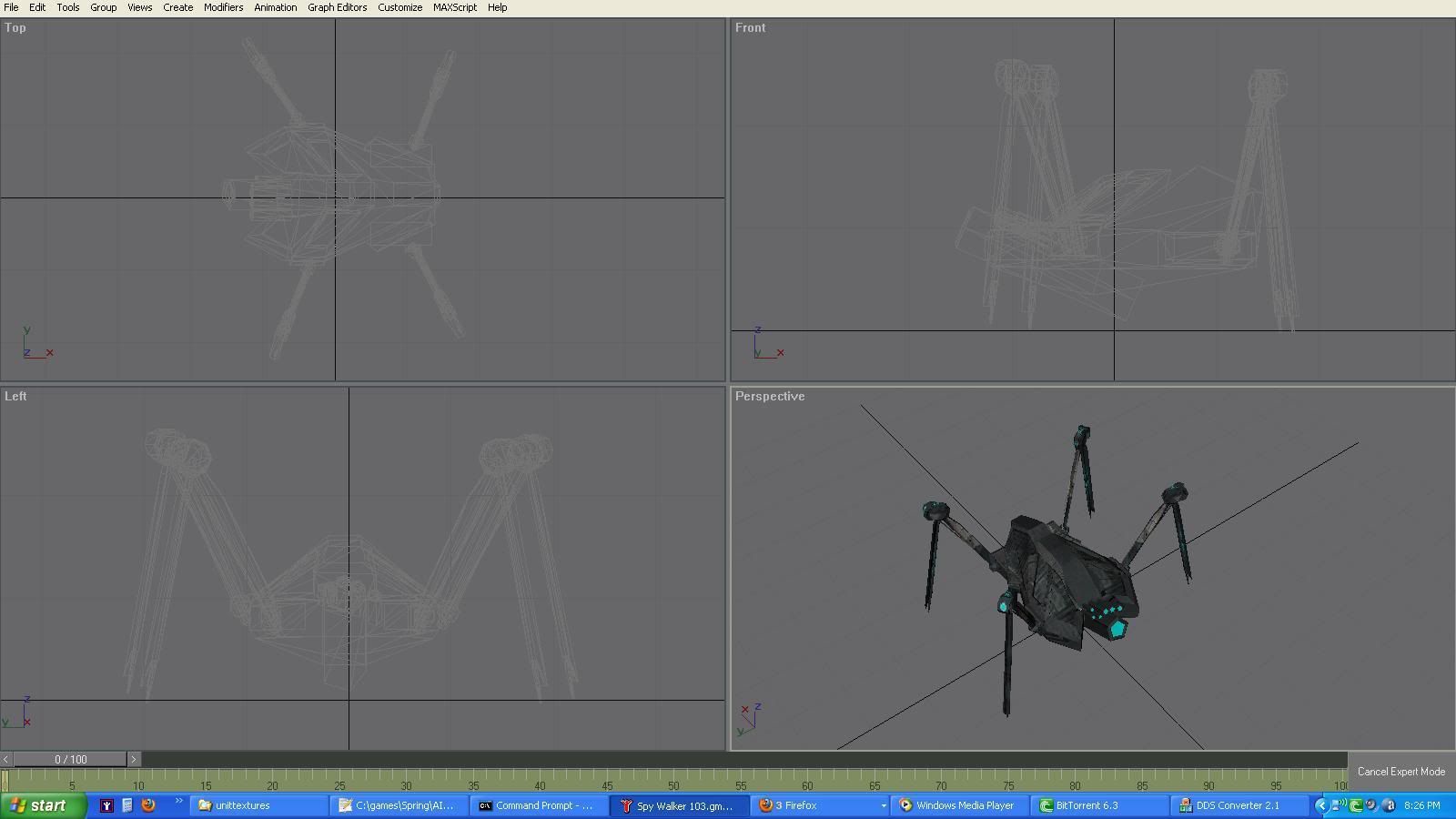
Task: Open the Windows start menu
Action: click(43, 805)
